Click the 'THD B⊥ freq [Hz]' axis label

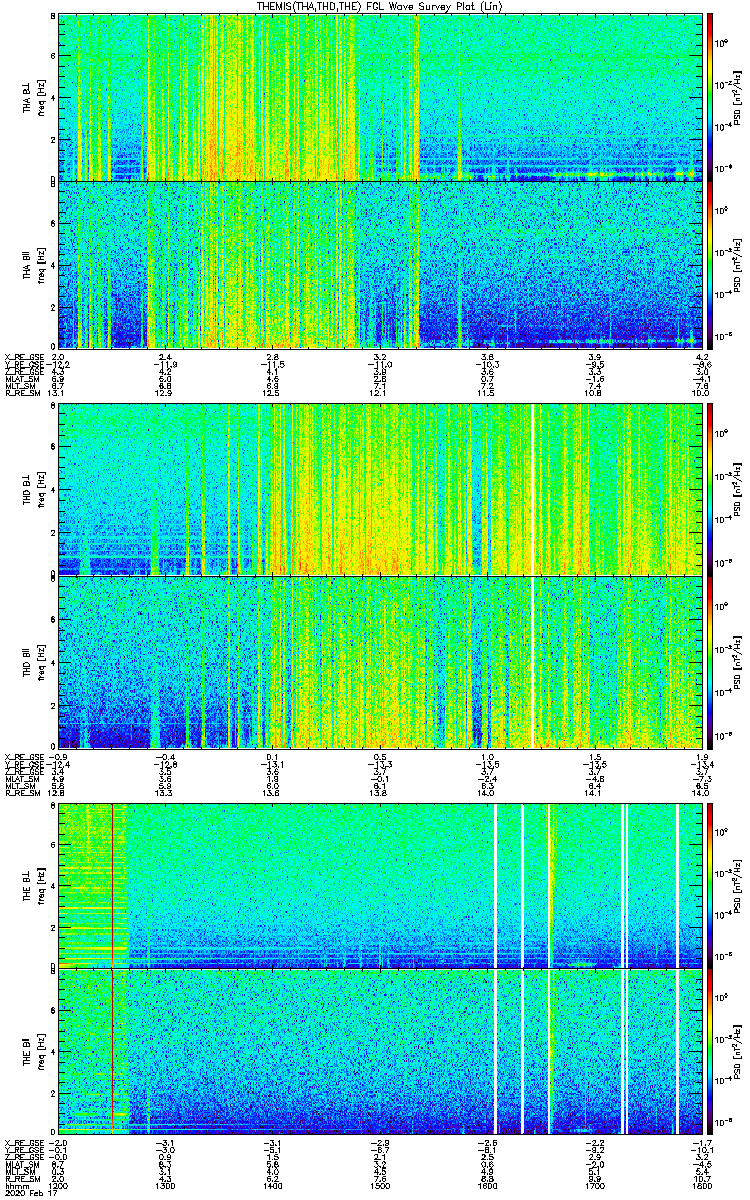pos(35,489)
